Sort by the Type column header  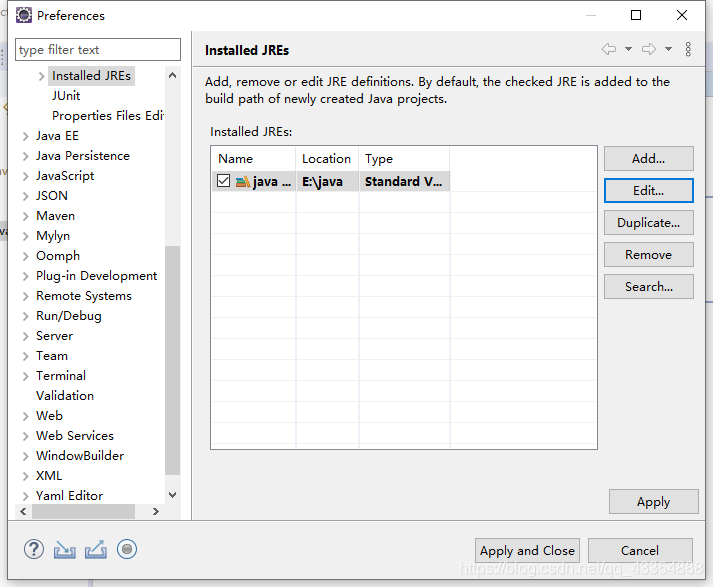pyautogui.click(x=404, y=159)
